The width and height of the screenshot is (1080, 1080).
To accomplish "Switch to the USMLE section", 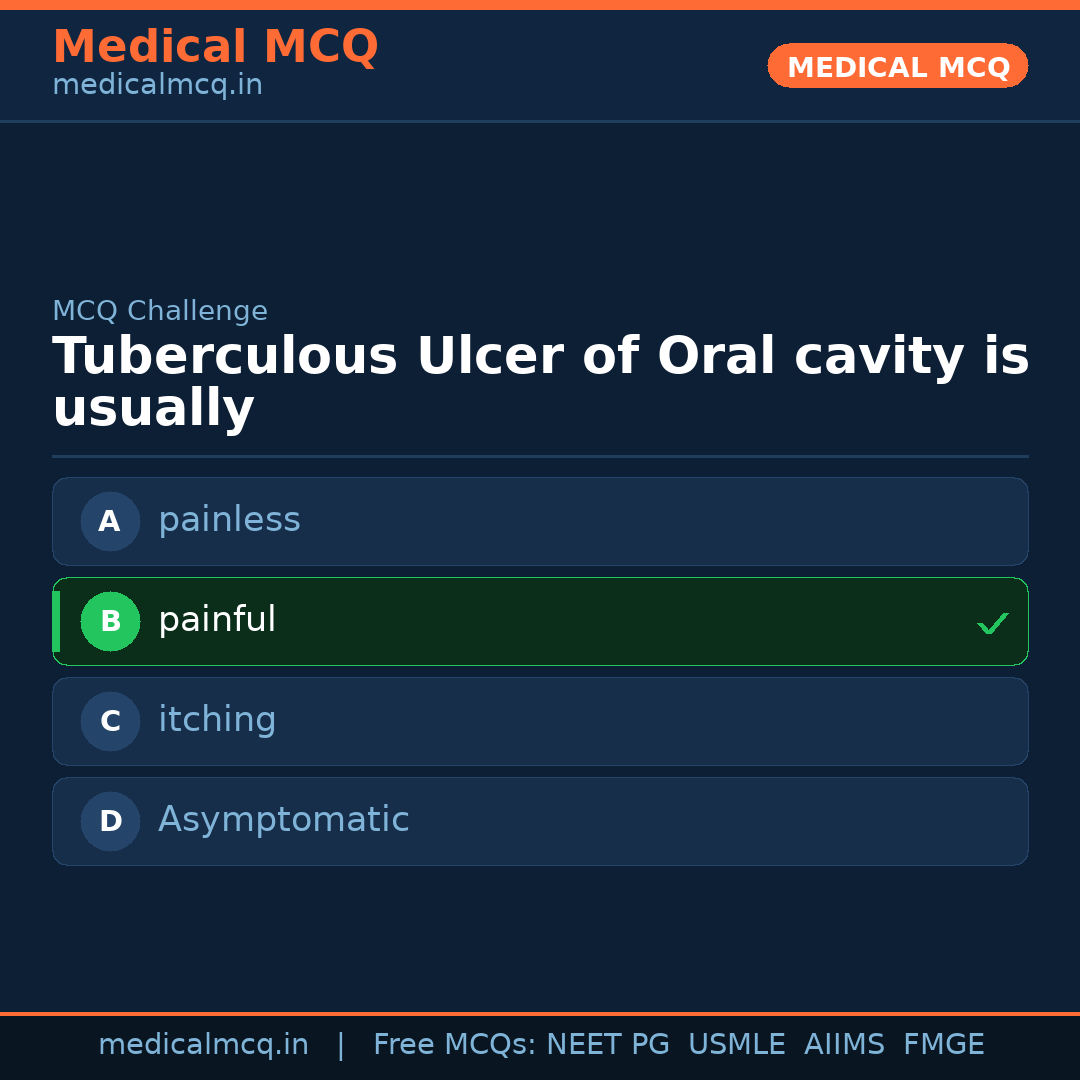I will (x=737, y=1044).
